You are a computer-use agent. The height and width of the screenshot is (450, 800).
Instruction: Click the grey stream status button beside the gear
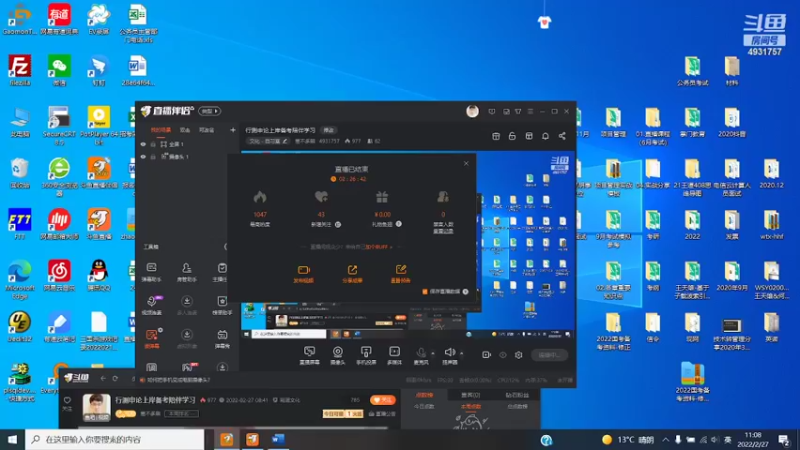tap(549, 355)
